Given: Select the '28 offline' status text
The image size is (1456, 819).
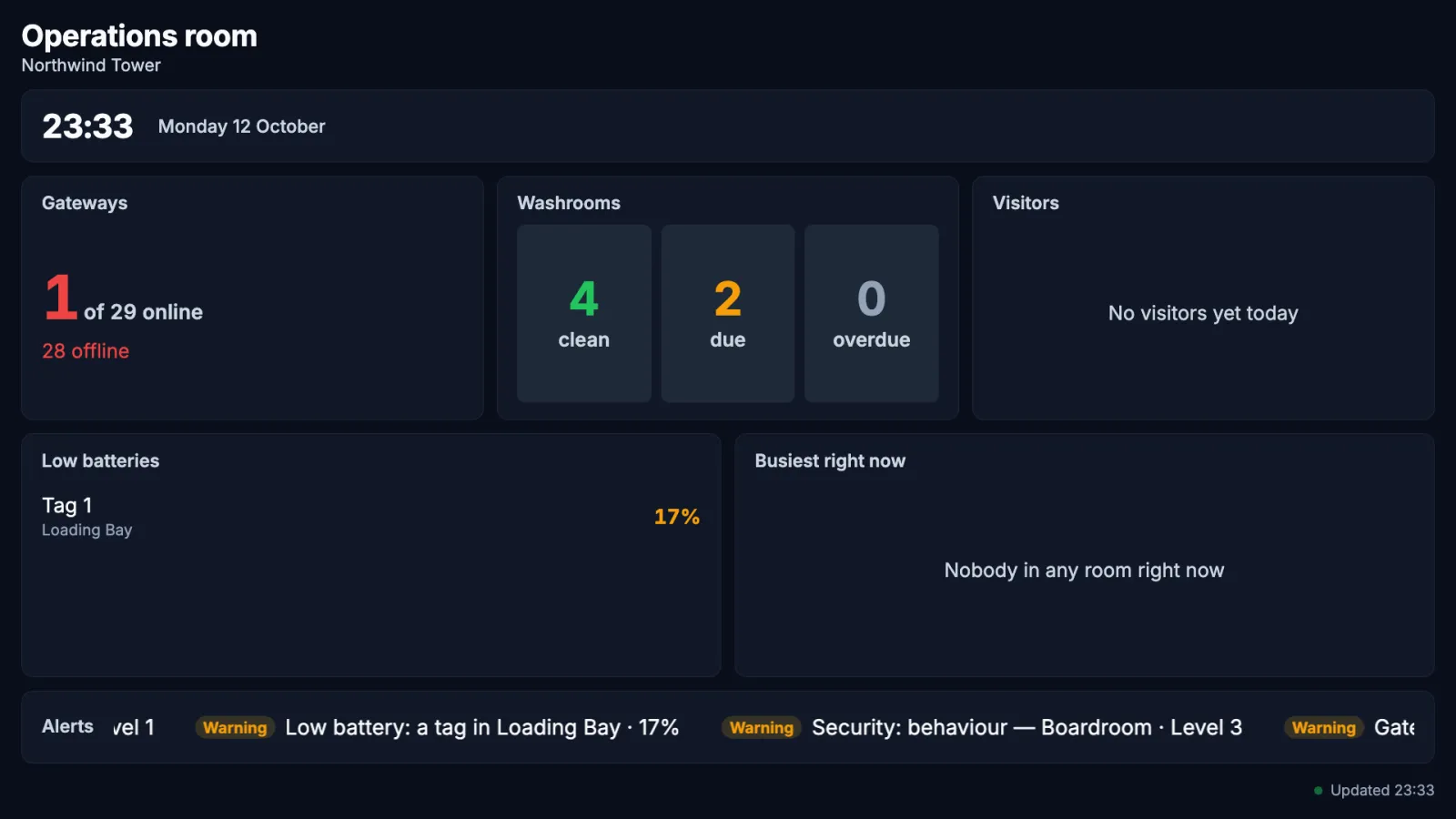Looking at the screenshot, I should point(86,351).
